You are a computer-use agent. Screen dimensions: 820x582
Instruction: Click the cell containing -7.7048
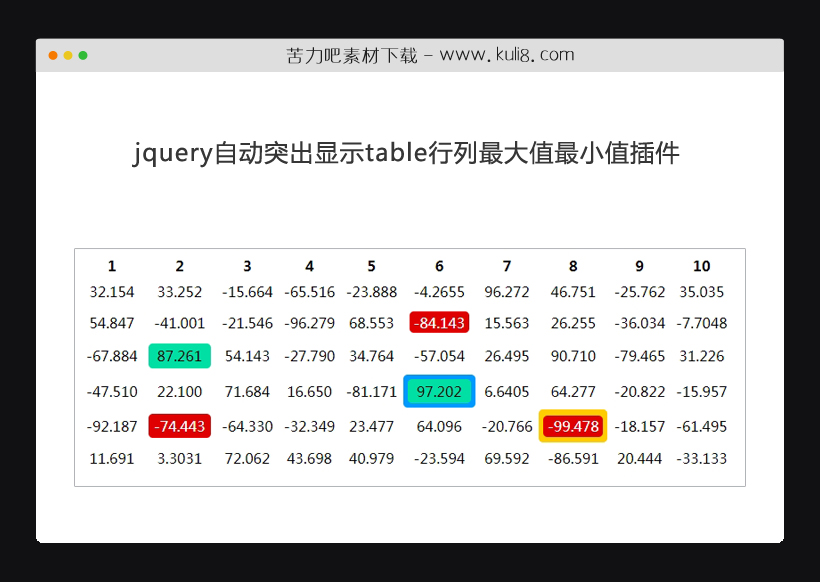click(x=701, y=322)
